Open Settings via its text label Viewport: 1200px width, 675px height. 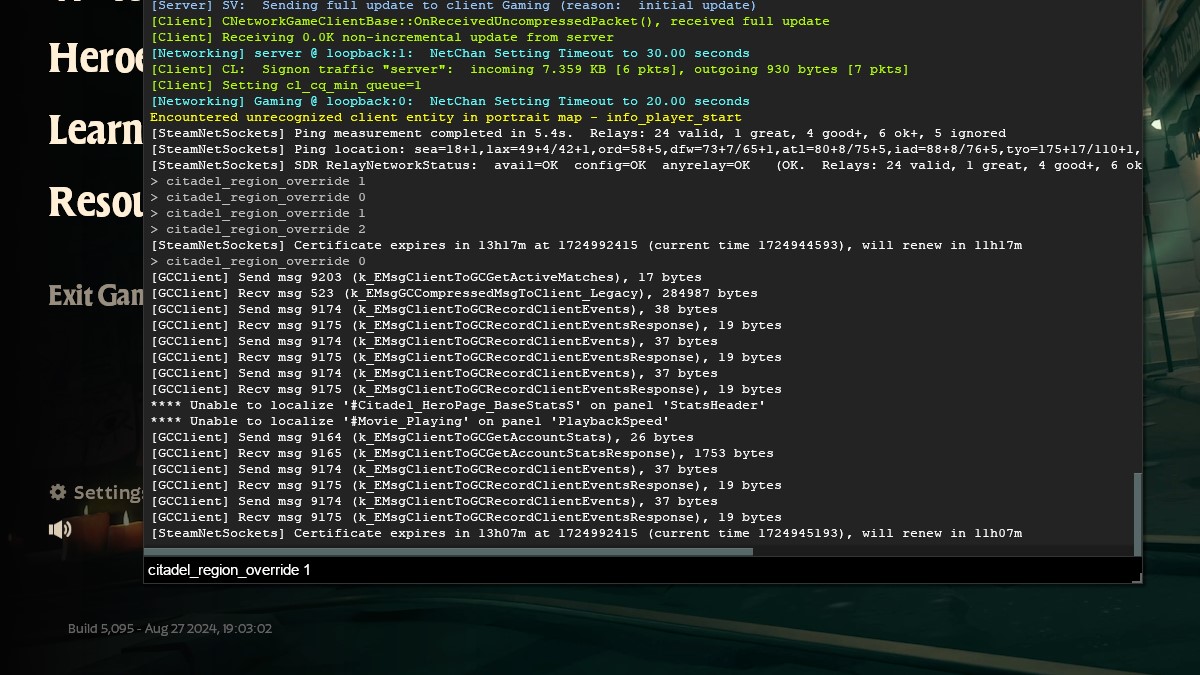[108, 492]
